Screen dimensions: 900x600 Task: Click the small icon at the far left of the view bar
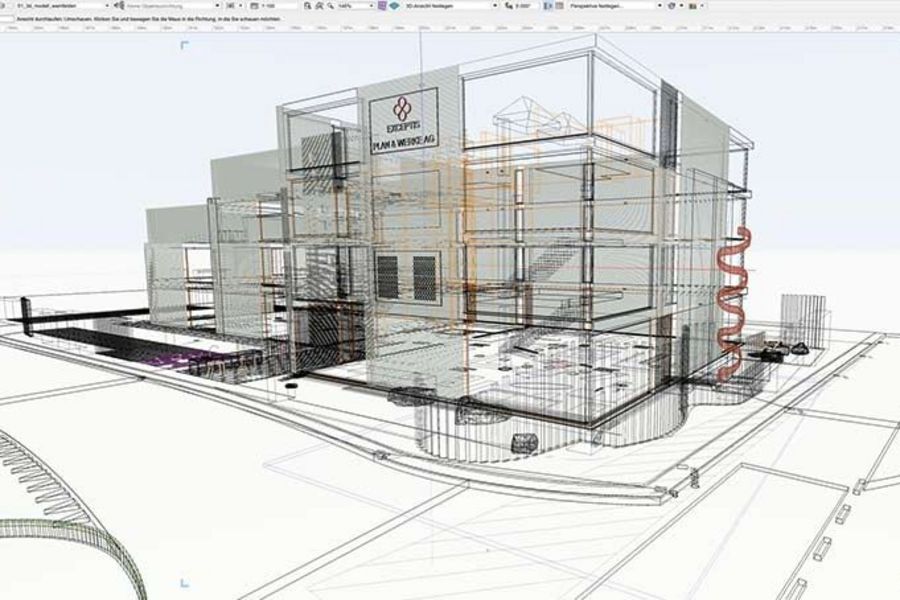[x=5, y=5]
